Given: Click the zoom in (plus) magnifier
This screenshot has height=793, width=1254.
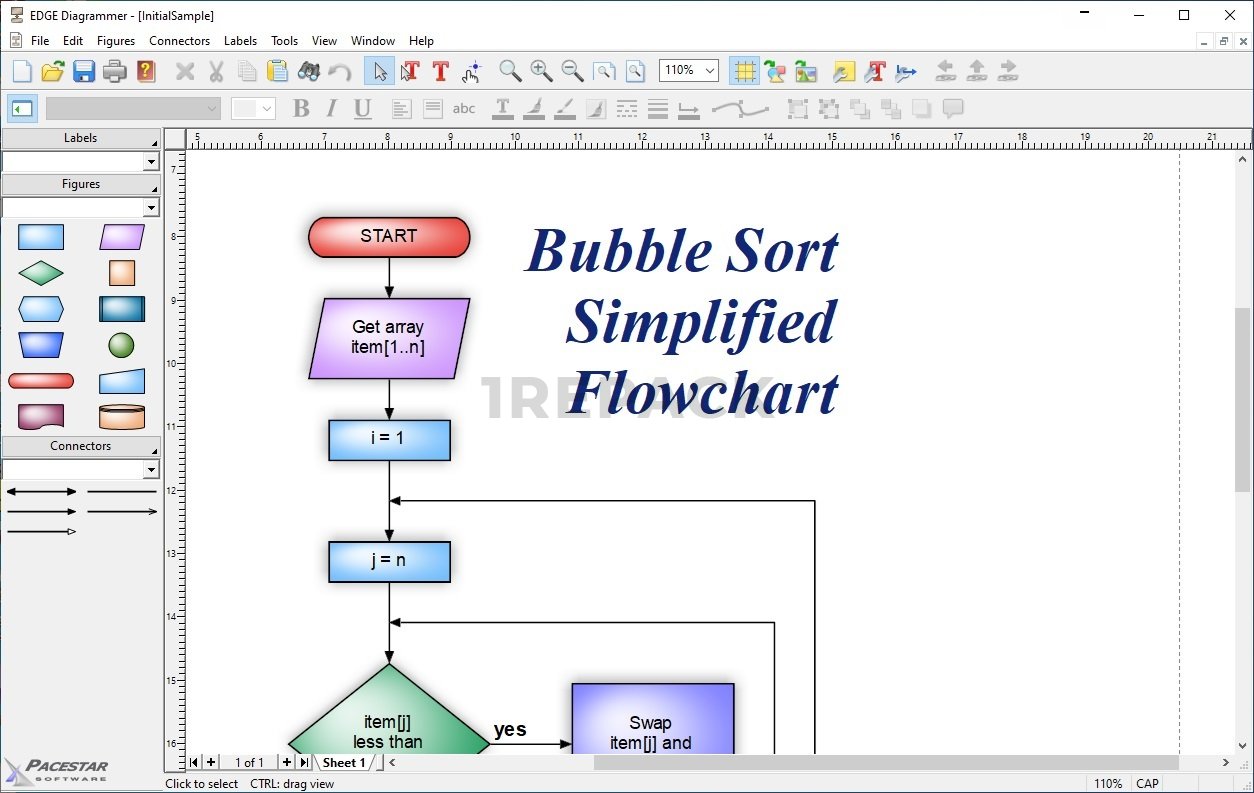Looking at the screenshot, I should (541, 71).
